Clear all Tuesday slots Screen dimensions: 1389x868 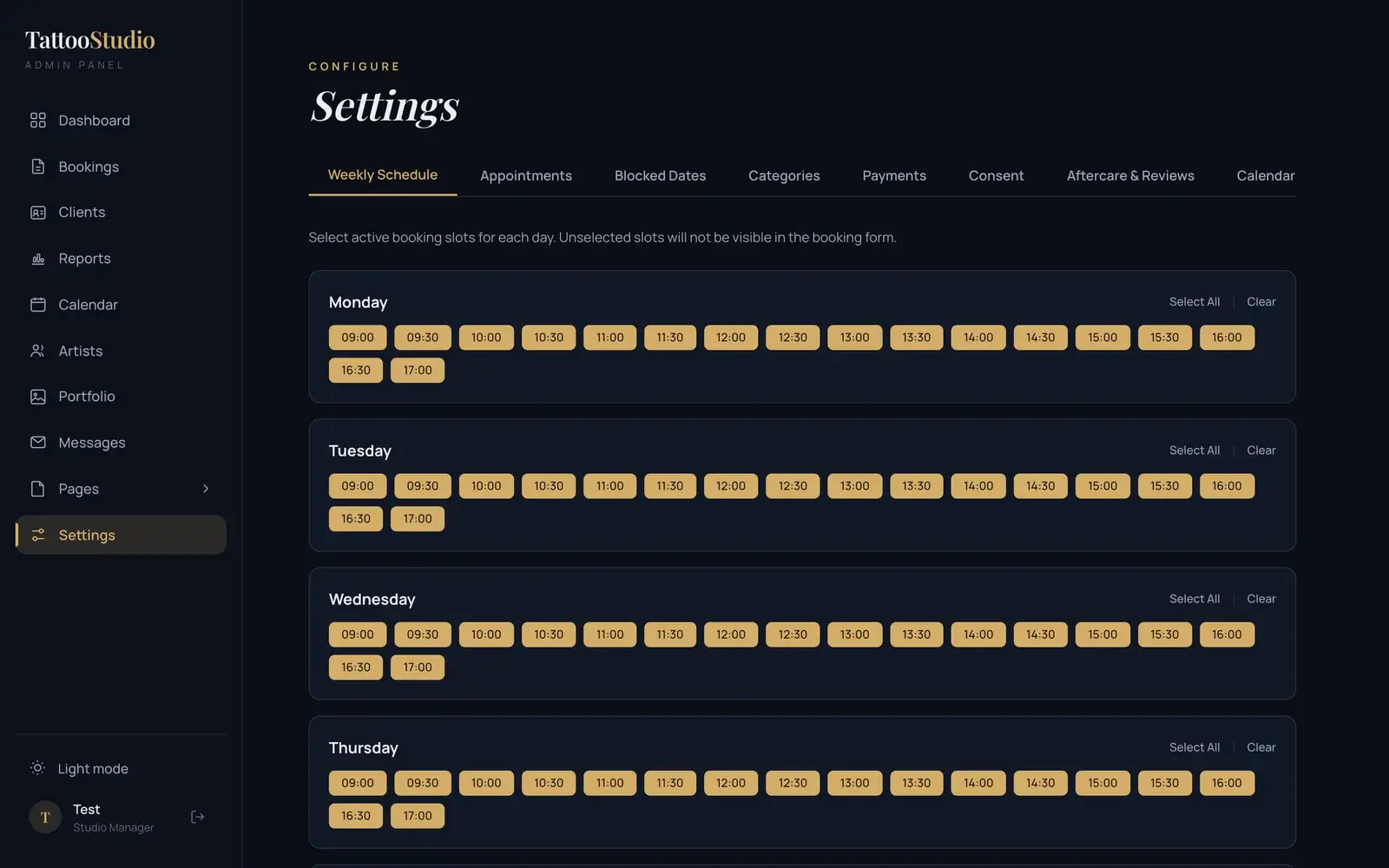click(x=1261, y=450)
